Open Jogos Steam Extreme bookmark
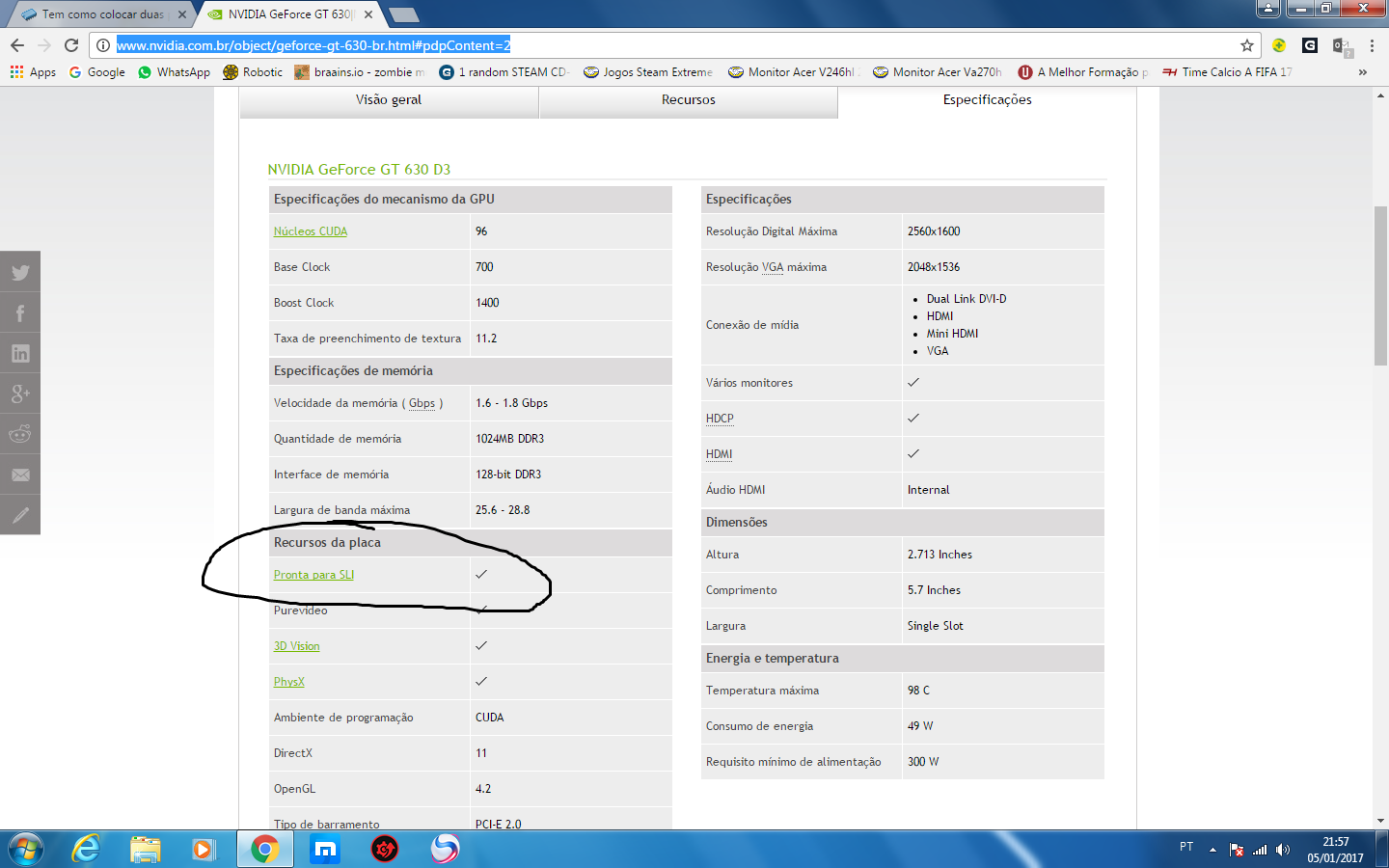Image resolution: width=1389 pixels, height=868 pixels. [x=648, y=72]
